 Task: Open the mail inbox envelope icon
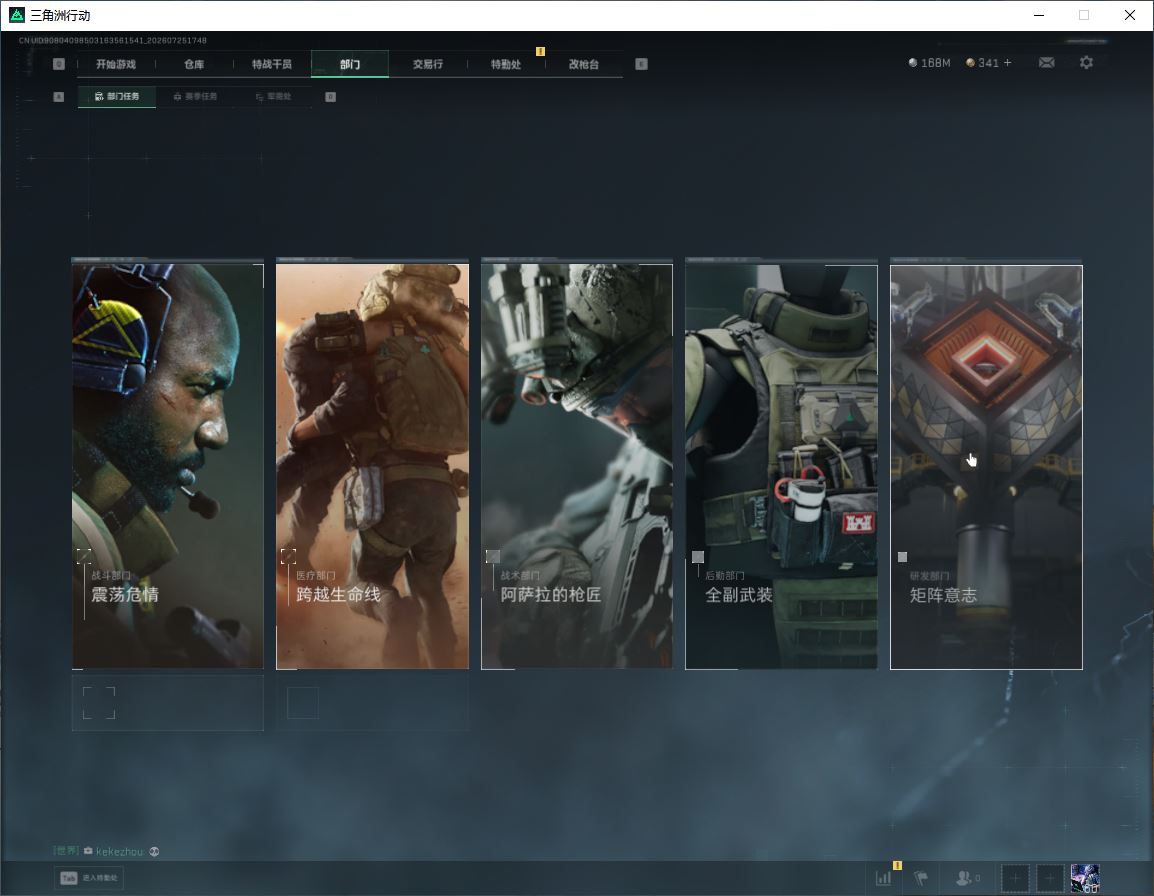(1046, 63)
